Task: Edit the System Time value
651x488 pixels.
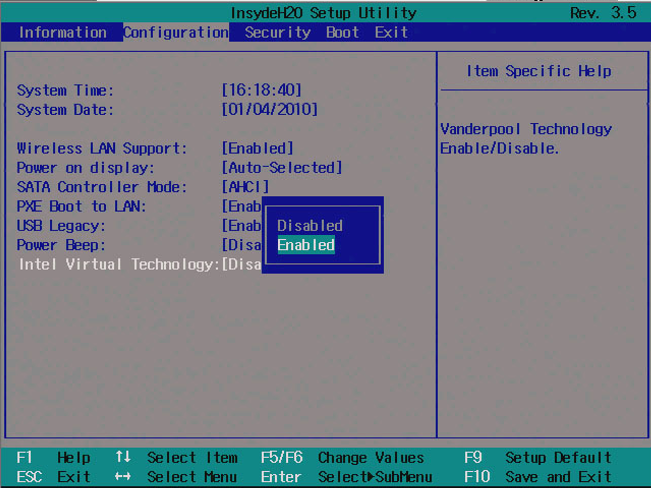Action: (x=261, y=90)
